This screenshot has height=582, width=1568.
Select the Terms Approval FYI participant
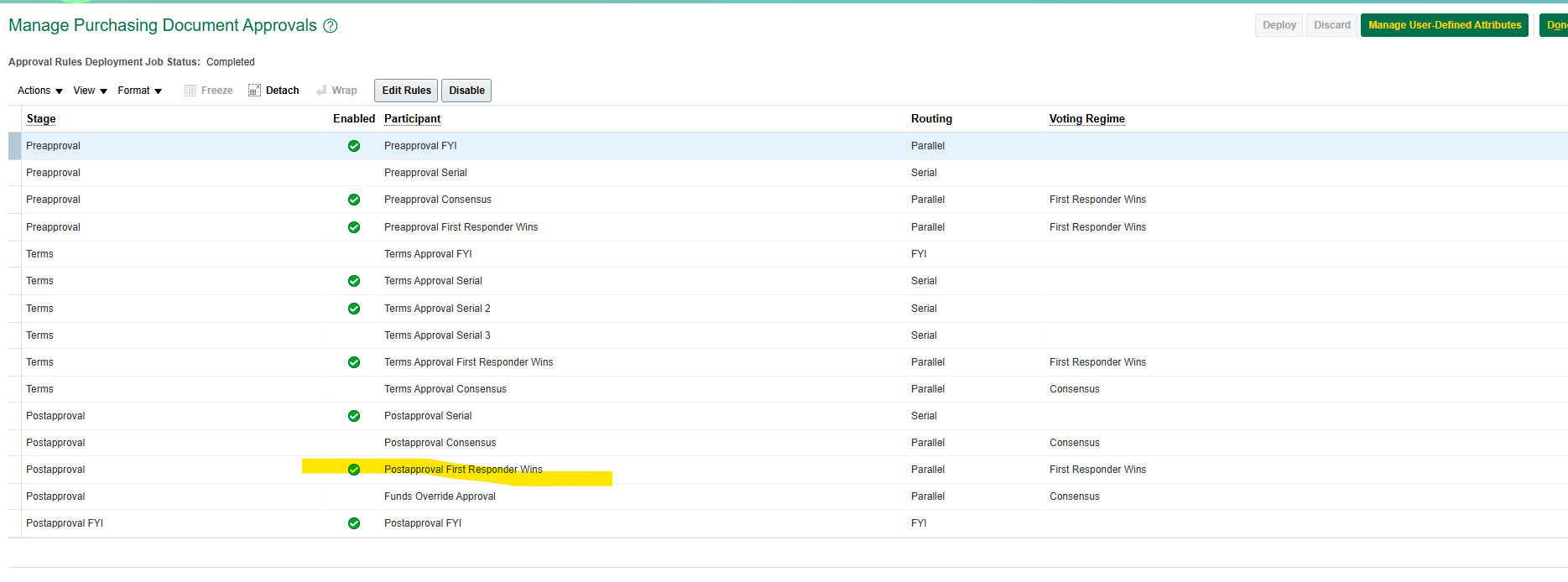428,254
